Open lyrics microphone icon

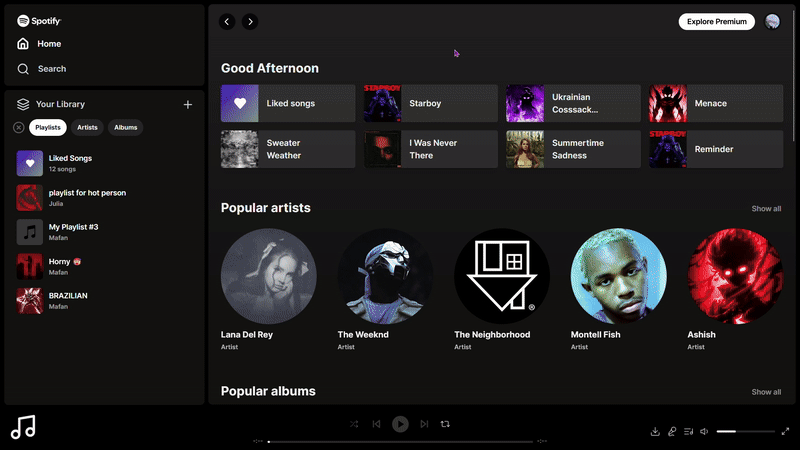[x=672, y=432]
